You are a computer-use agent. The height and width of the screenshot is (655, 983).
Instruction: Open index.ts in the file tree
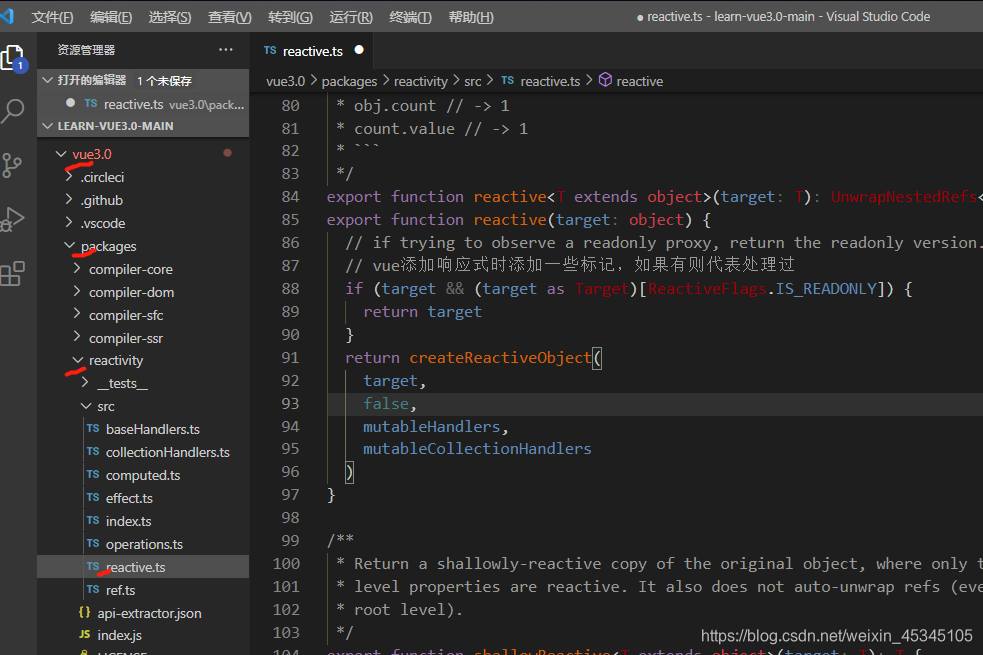(129, 521)
